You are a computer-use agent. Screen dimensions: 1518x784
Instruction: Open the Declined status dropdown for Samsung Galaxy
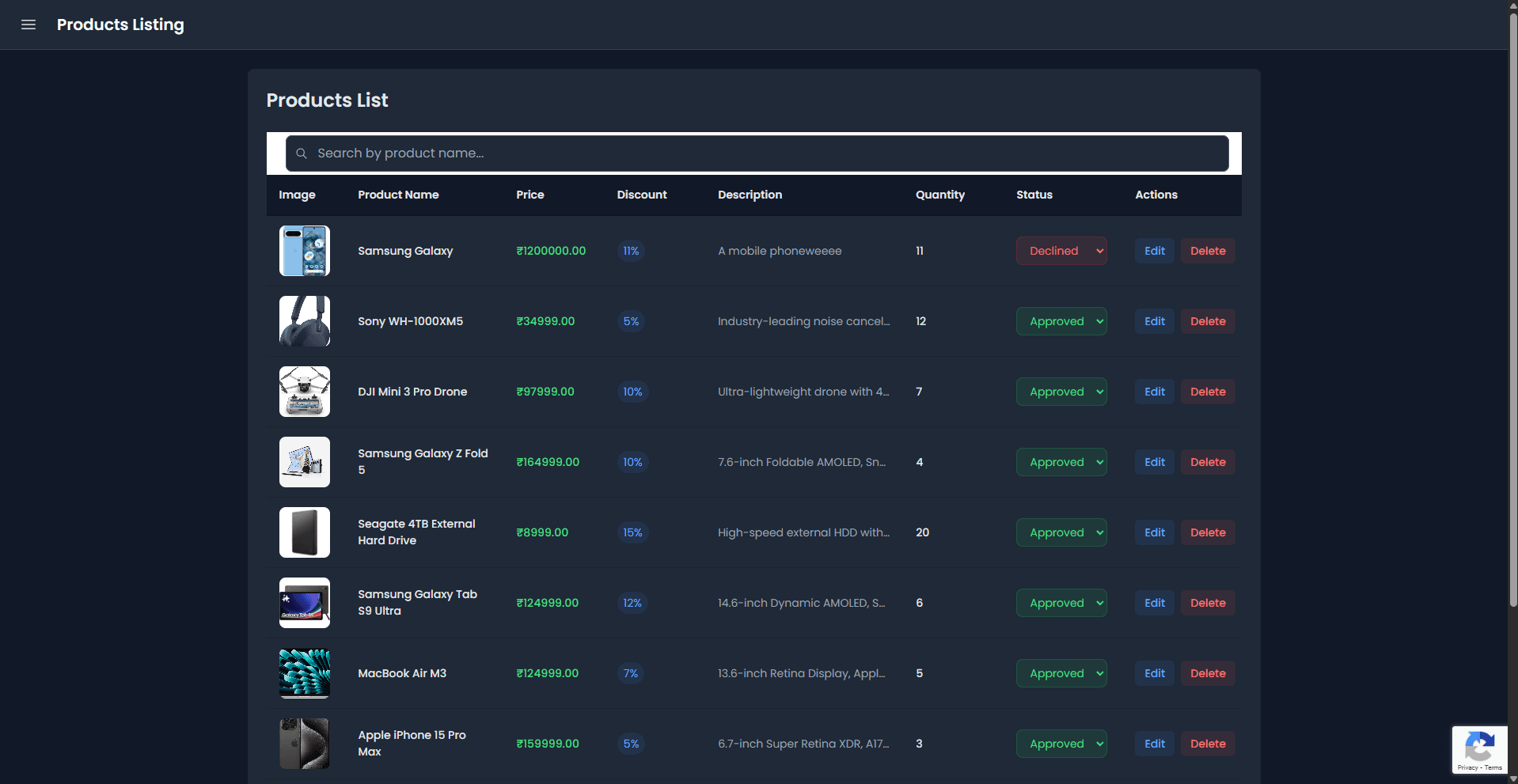1061,250
